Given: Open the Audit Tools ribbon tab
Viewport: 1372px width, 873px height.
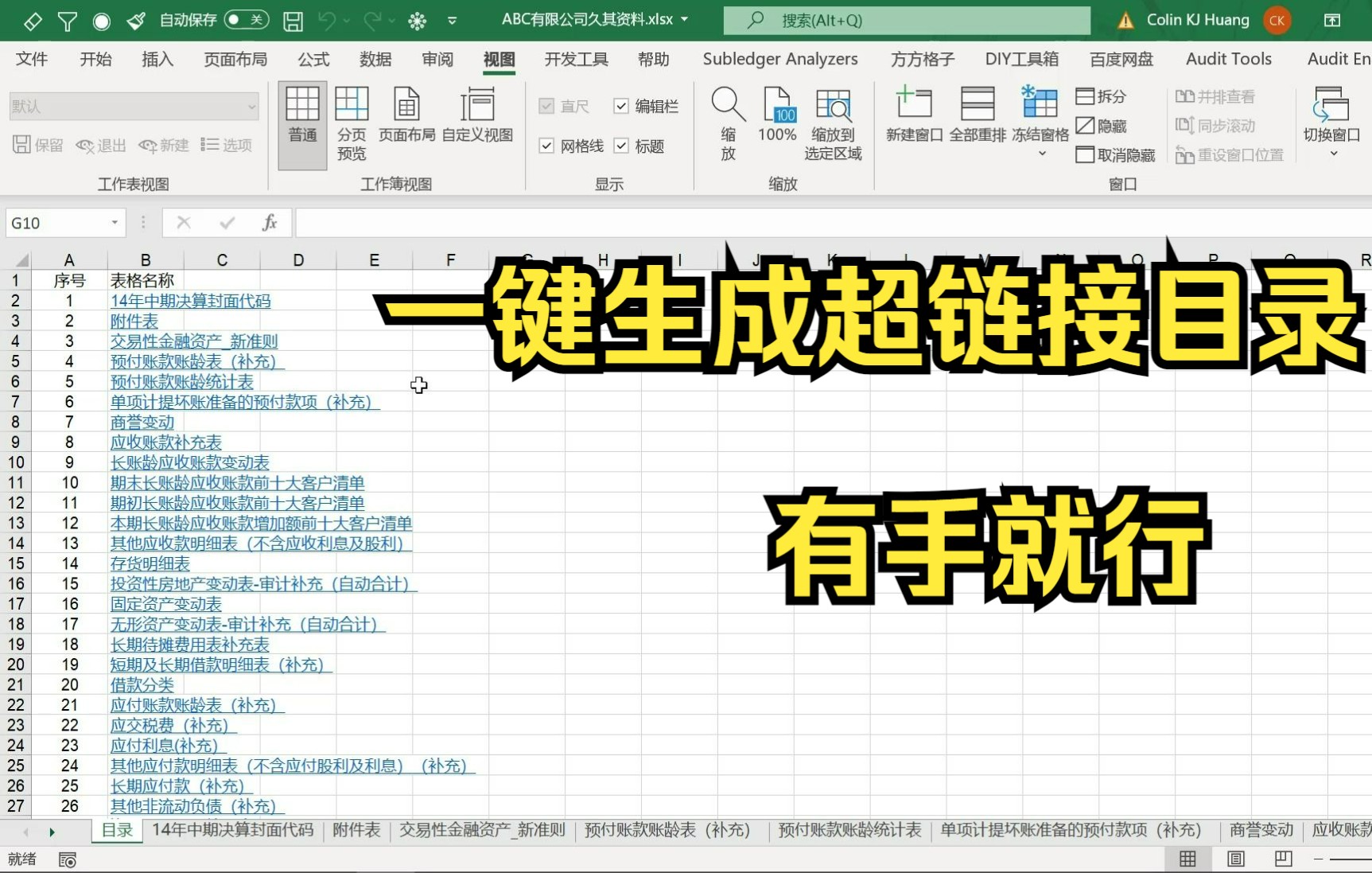Looking at the screenshot, I should (x=1229, y=59).
